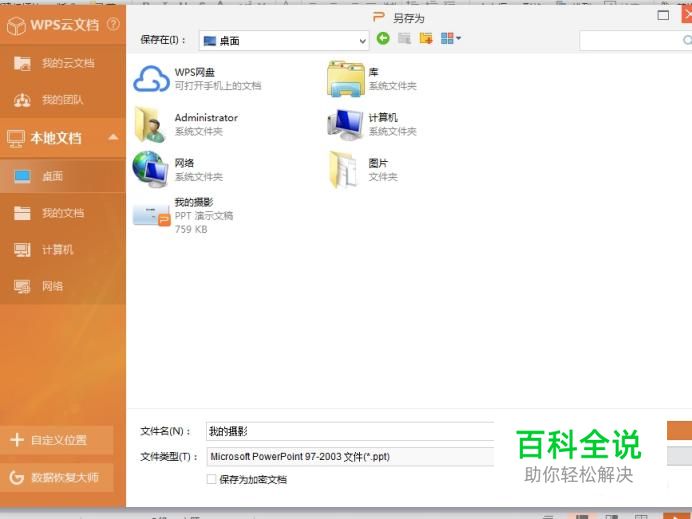Select My Documents (我的文档) in sidebar
Image resolution: width=692 pixels, height=519 pixels.
point(63,213)
